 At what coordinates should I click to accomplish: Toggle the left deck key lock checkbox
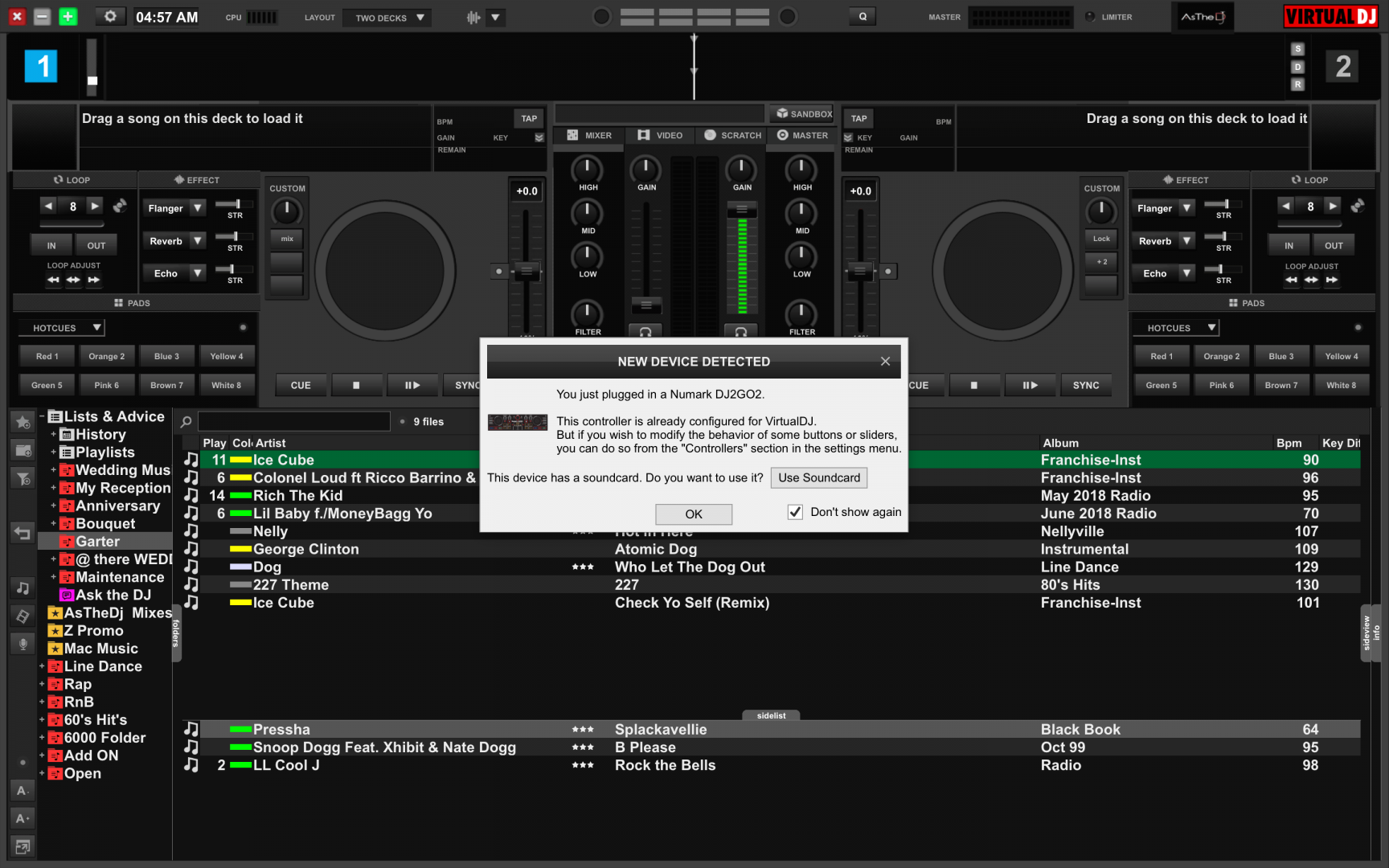539,138
